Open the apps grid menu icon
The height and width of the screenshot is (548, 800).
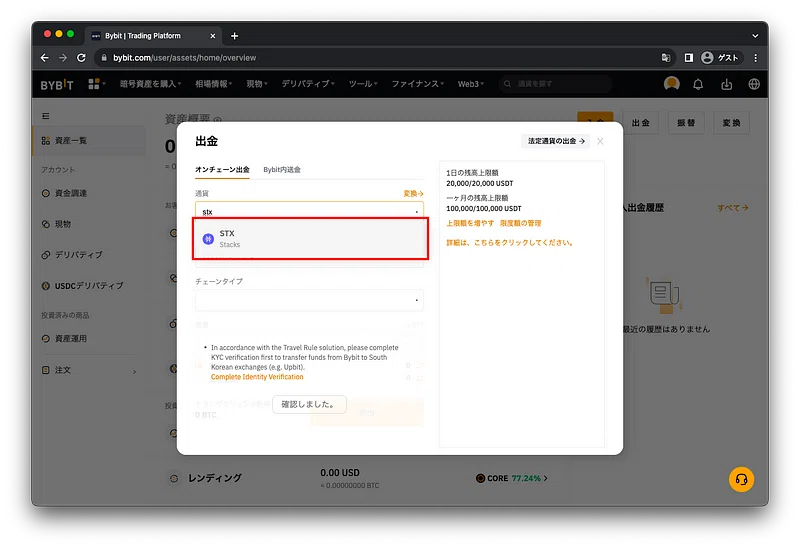pos(94,84)
